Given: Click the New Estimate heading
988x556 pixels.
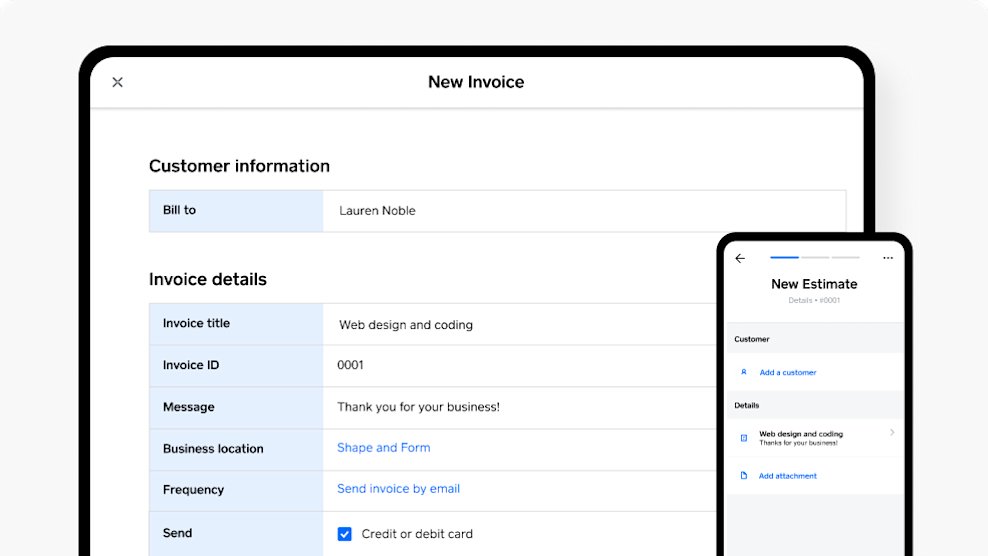Looking at the screenshot, I should [814, 284].
